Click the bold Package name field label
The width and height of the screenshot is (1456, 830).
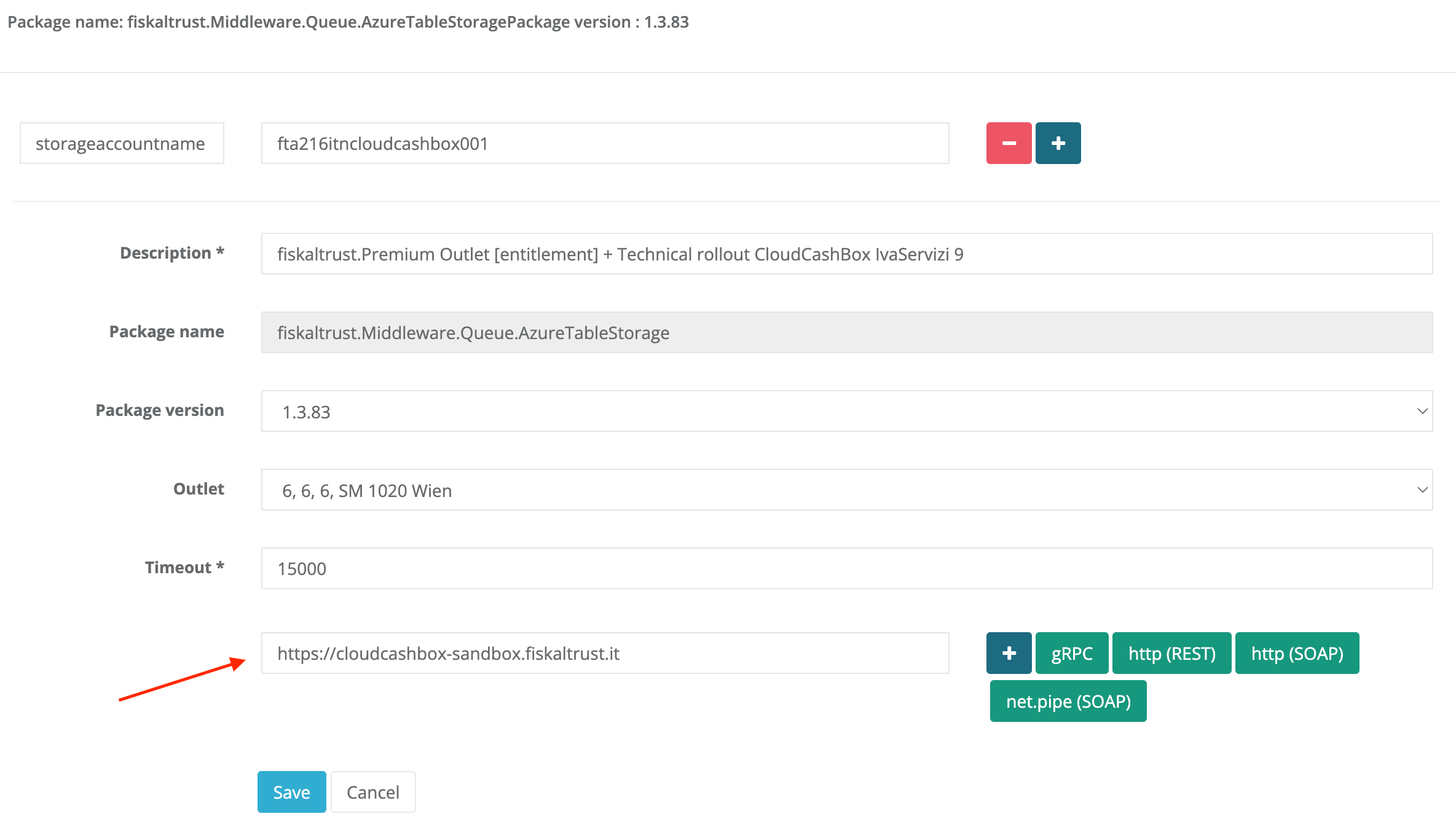[x=167, y=332]
